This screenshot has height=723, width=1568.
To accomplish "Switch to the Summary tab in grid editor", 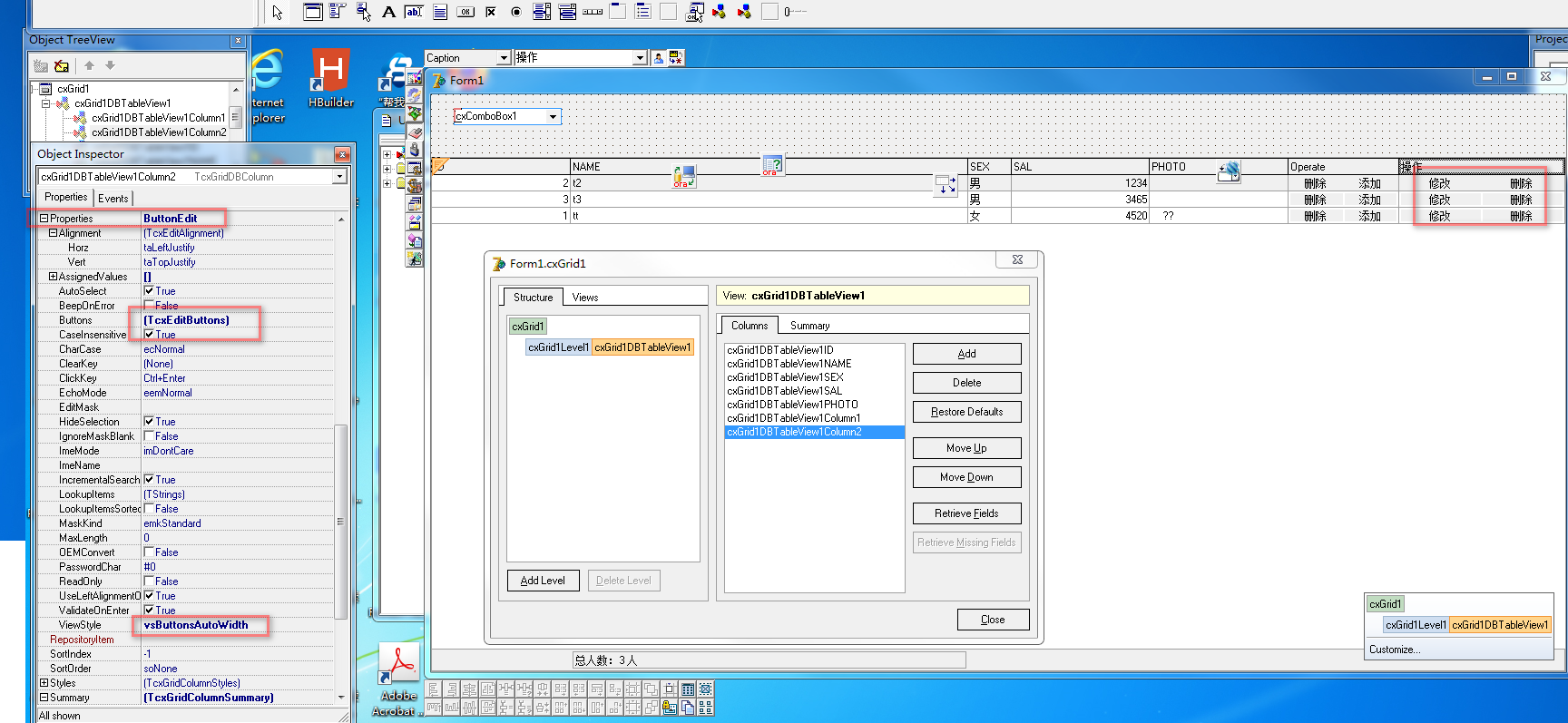I will click(809, 326).
